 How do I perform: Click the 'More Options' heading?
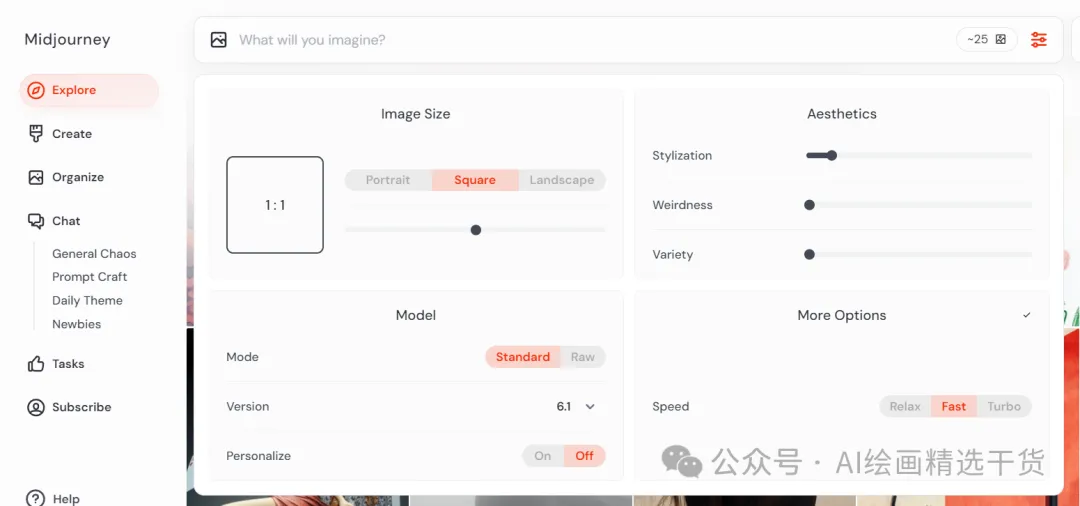tap(842, 315)
